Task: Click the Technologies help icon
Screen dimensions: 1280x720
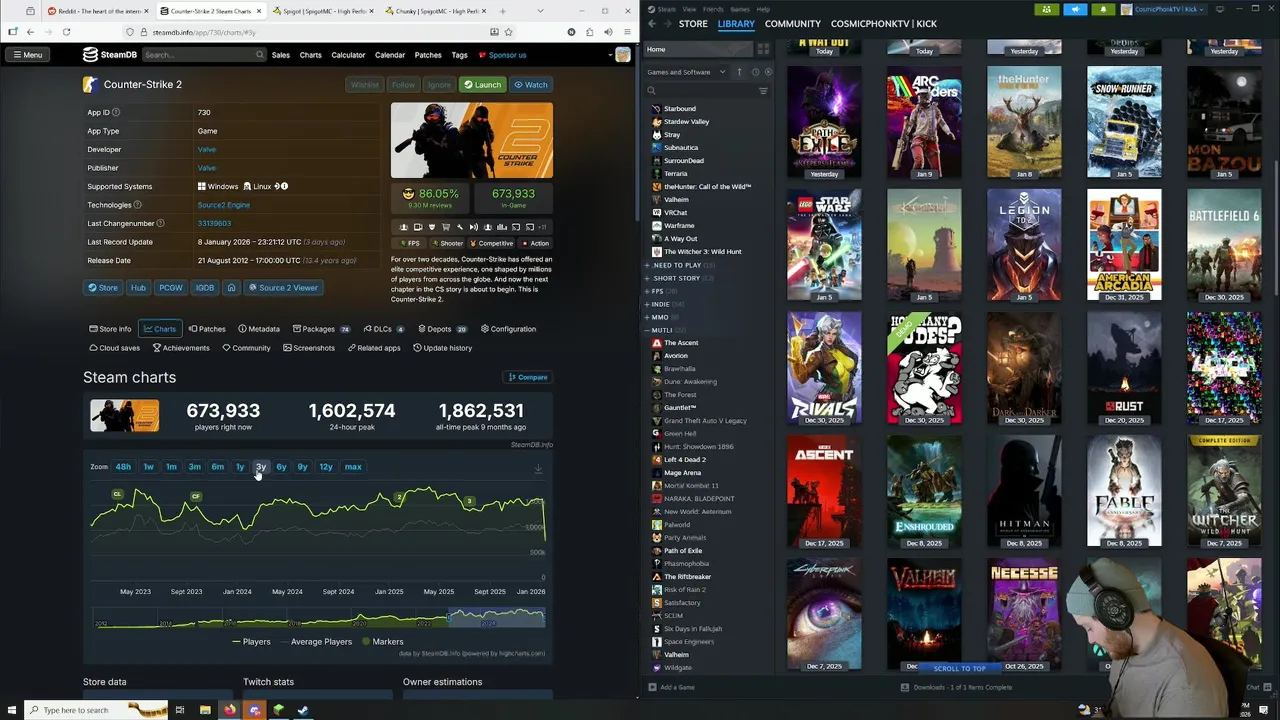Action: pos(137,205)
